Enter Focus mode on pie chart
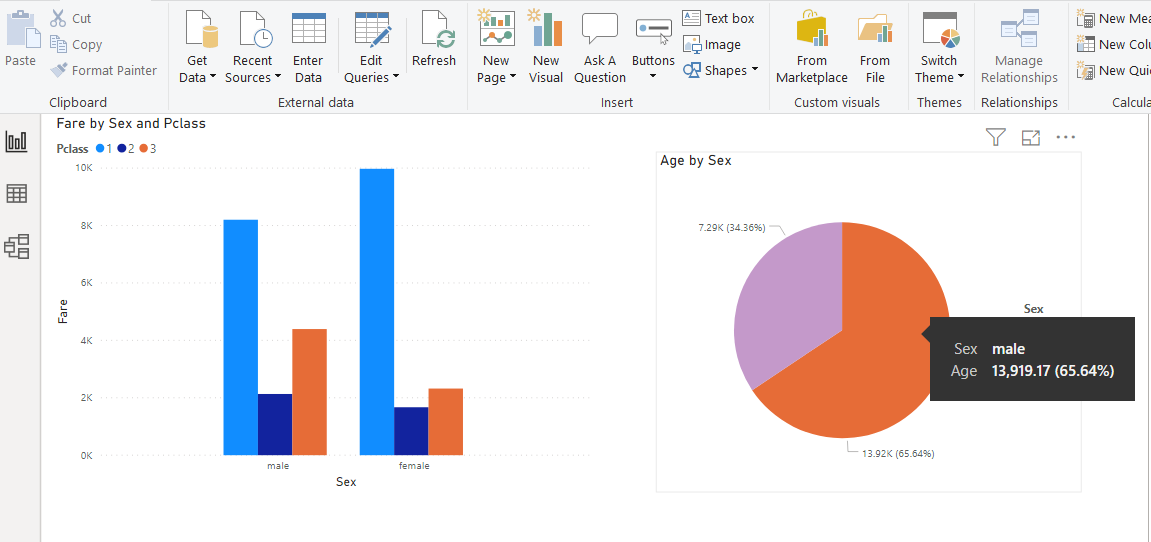The height and width of the screenshot is (542, 1151). (x=1031, y=138)
